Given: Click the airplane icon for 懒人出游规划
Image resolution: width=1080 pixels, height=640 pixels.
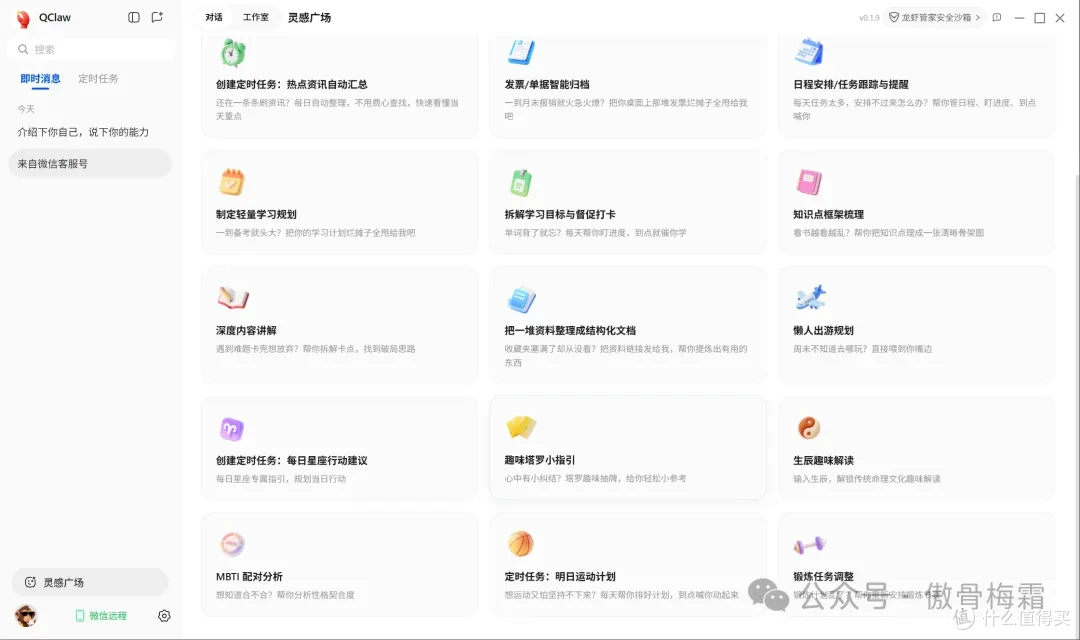Looking at the screenshot, I should click(x=810, y=298).
